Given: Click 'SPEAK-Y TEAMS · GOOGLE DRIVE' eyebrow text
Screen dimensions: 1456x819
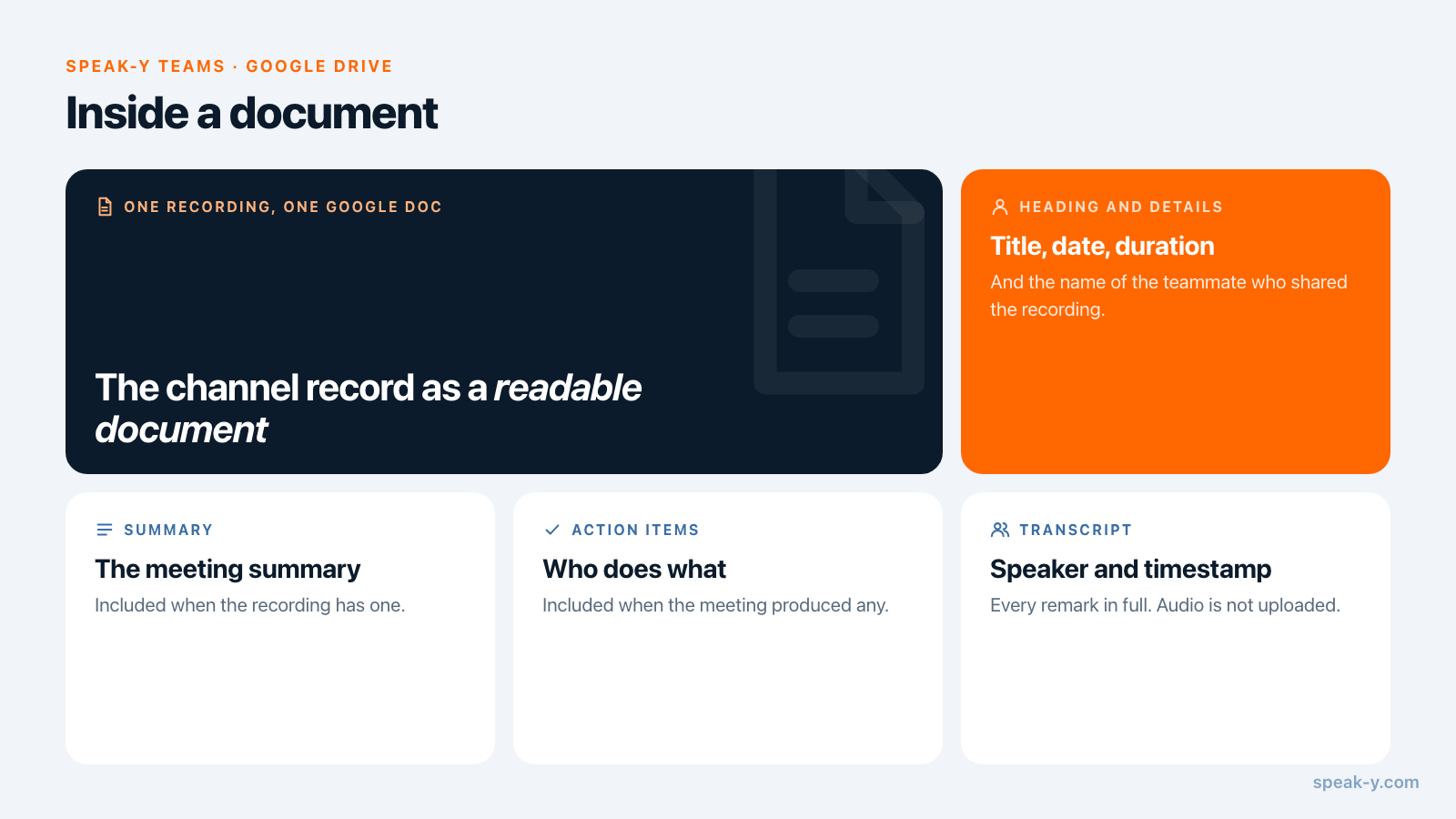Looking at the screenshot, I should click(x=229, y=66).
